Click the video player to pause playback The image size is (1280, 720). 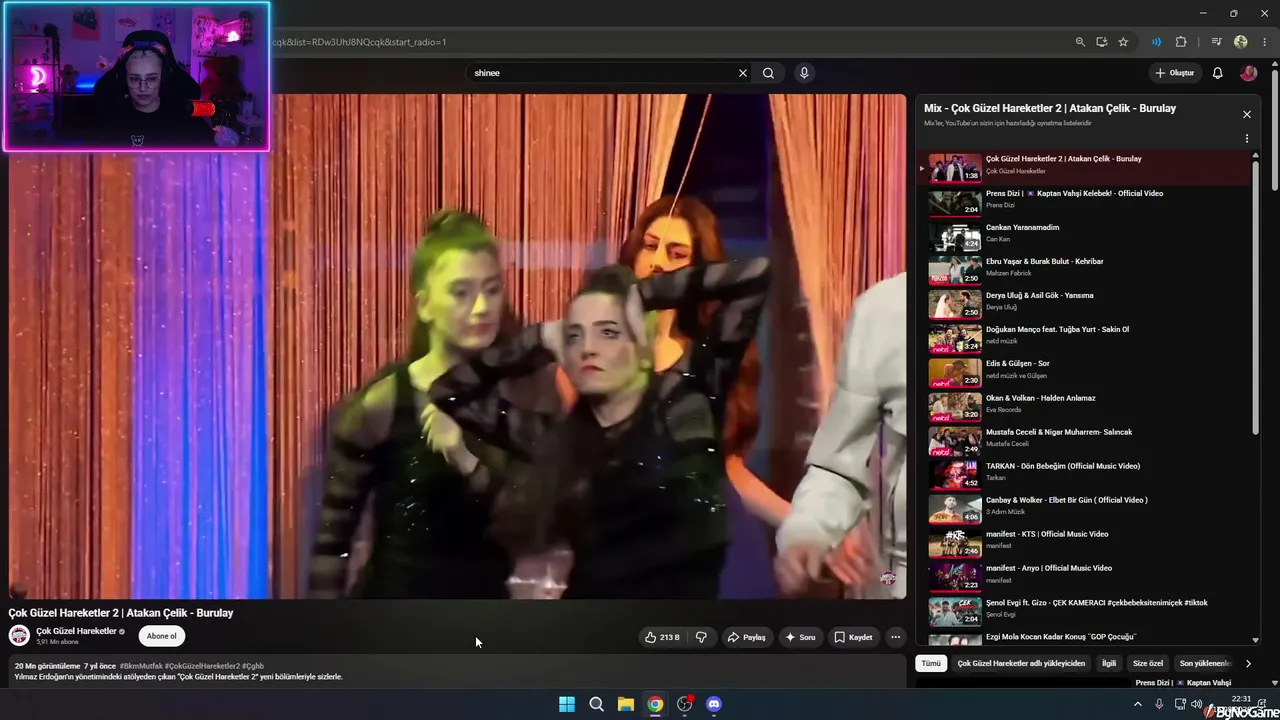pyautogui.click(x=458, y=346)
